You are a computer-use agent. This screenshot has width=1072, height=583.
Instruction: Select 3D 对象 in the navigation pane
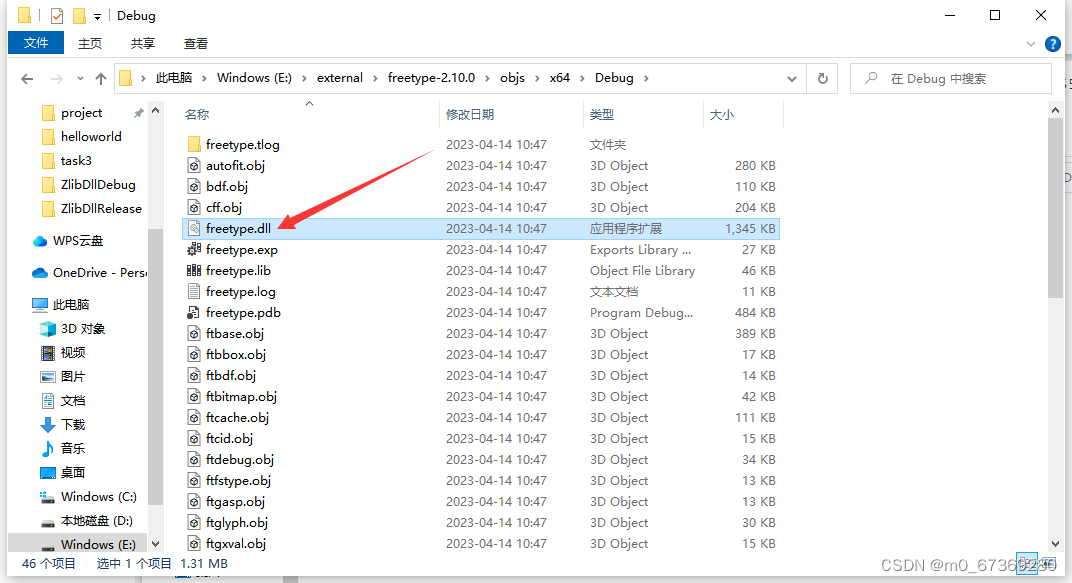[83, 329]
